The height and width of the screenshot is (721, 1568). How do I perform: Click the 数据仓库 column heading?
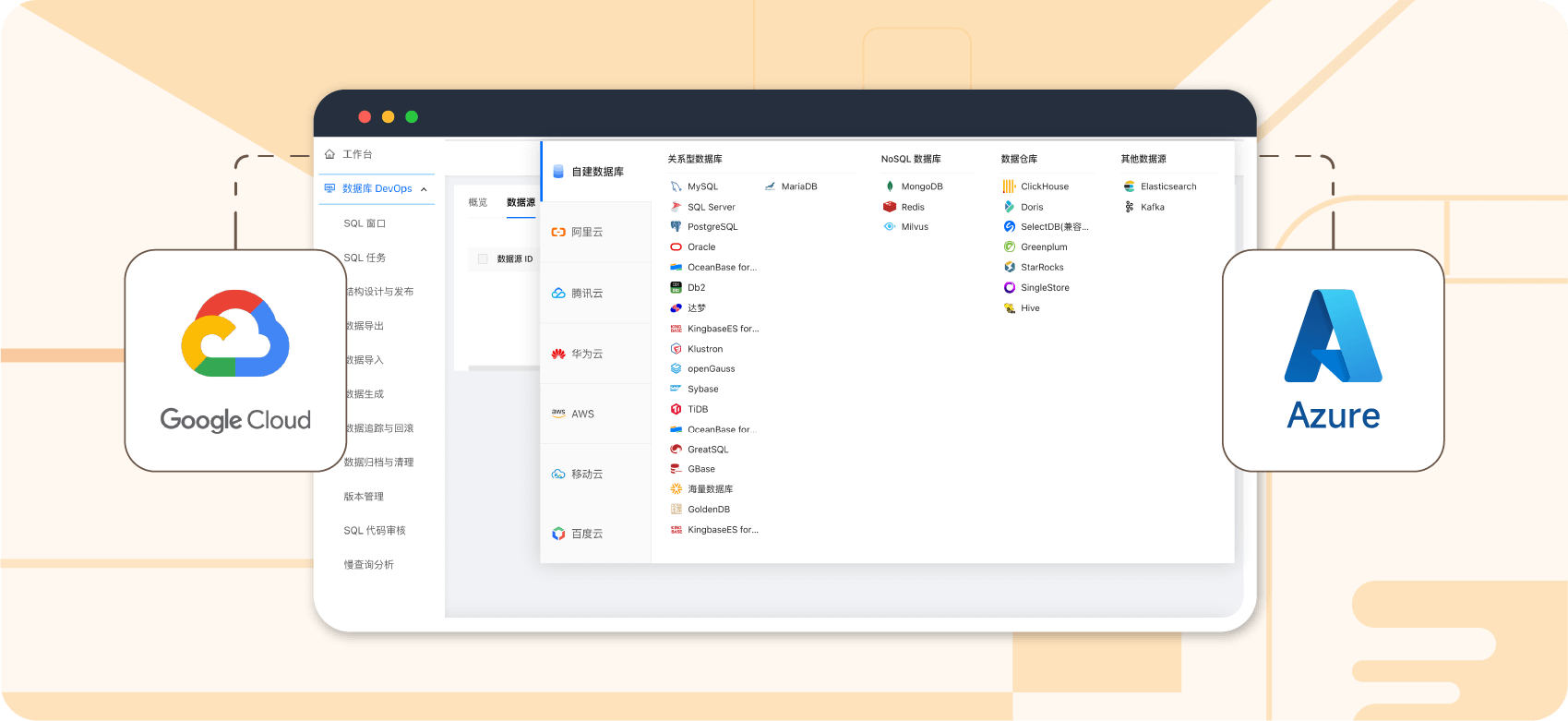click(1019, 159)
